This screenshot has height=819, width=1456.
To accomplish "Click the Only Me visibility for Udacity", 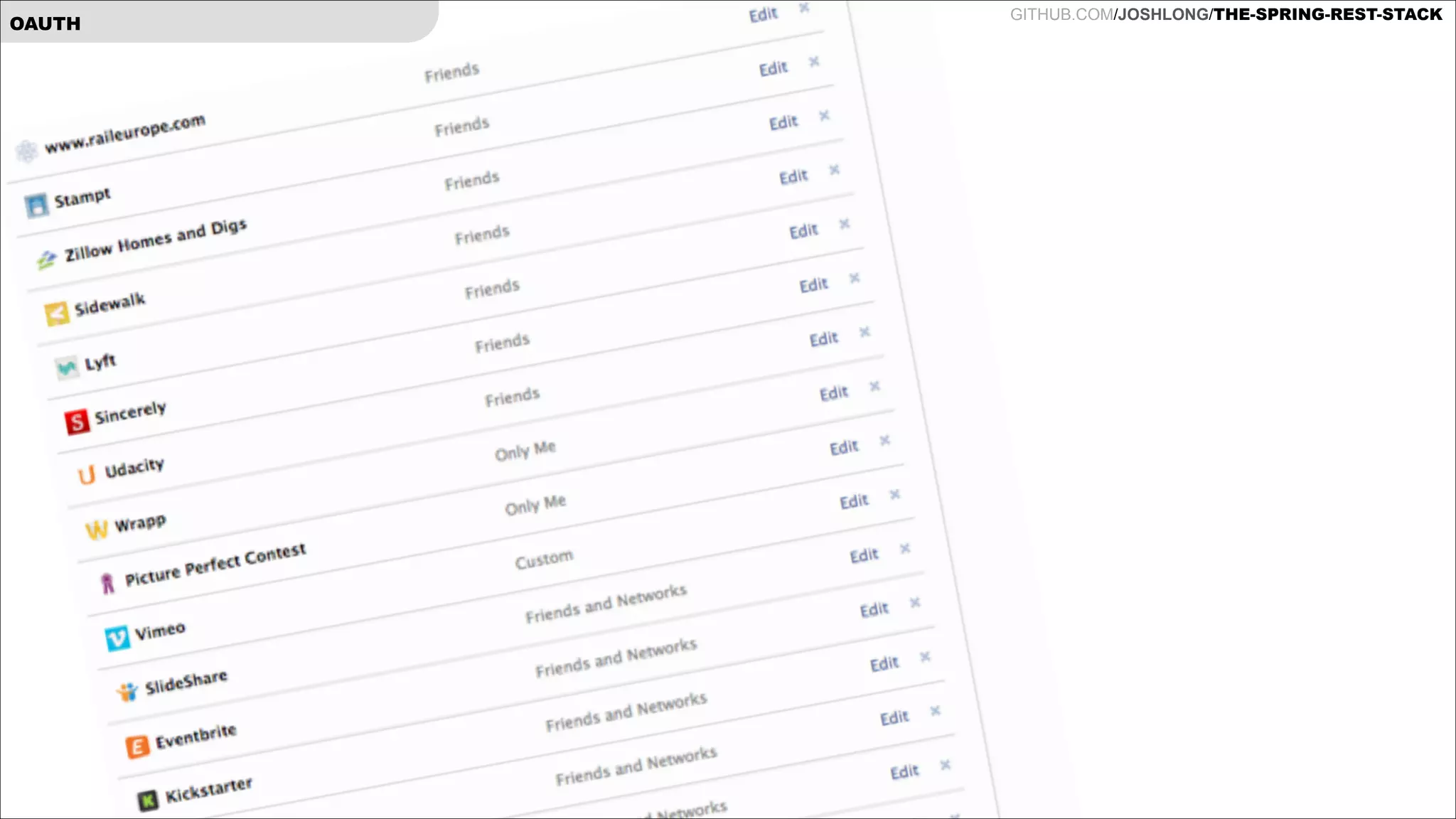I will pos(525,451).
